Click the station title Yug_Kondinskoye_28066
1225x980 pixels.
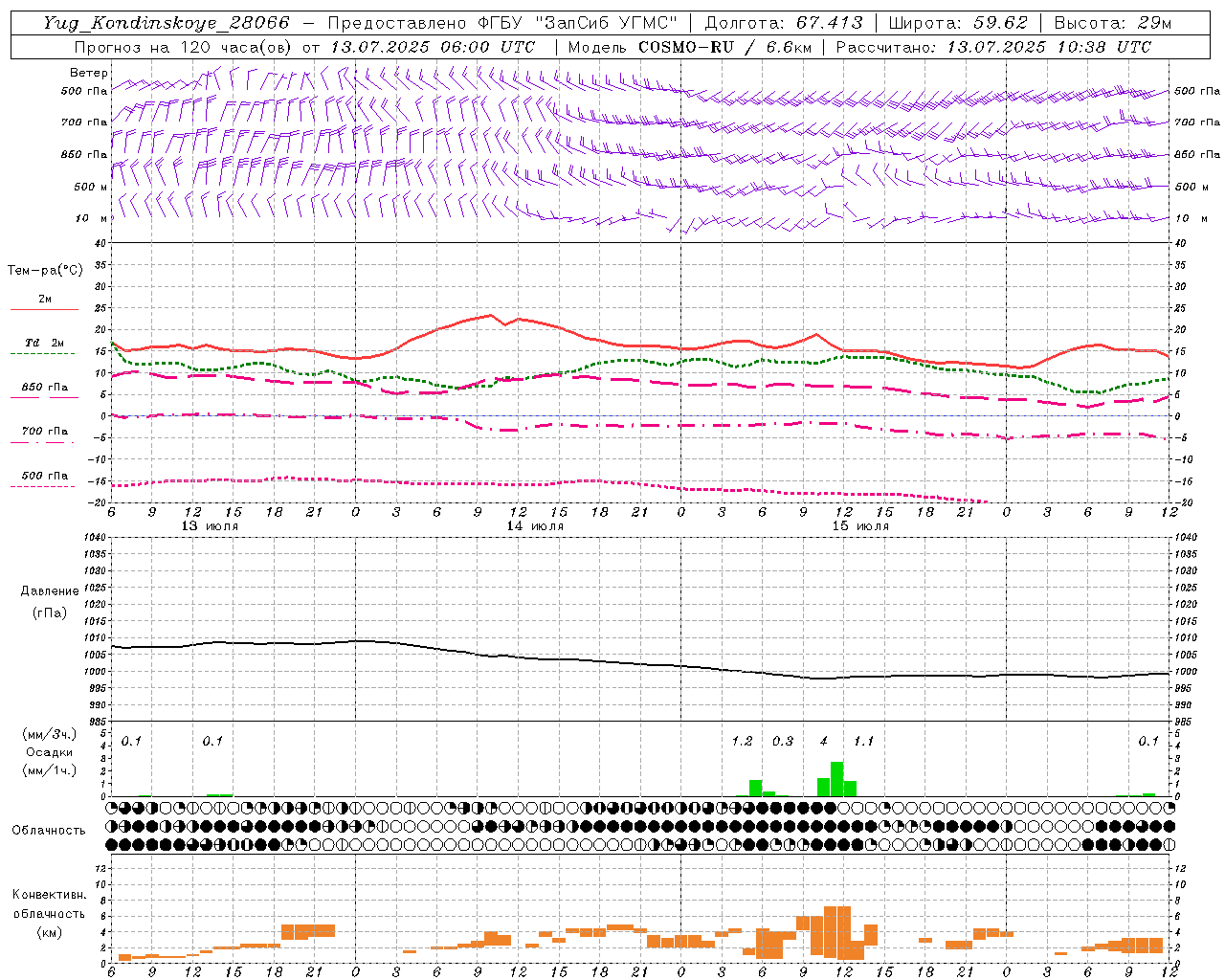167,23
